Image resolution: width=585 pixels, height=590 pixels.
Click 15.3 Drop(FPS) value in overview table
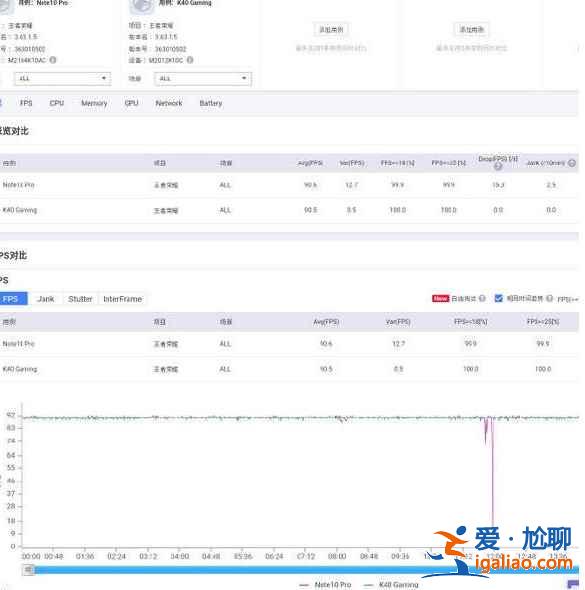[x=498, y=185]
